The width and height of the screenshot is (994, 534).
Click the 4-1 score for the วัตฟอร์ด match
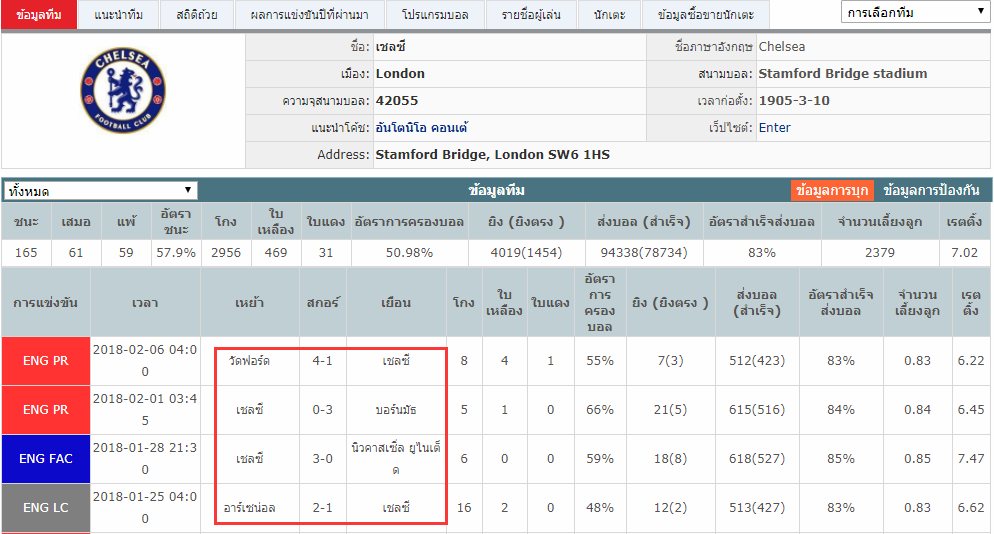pos(322,361)
